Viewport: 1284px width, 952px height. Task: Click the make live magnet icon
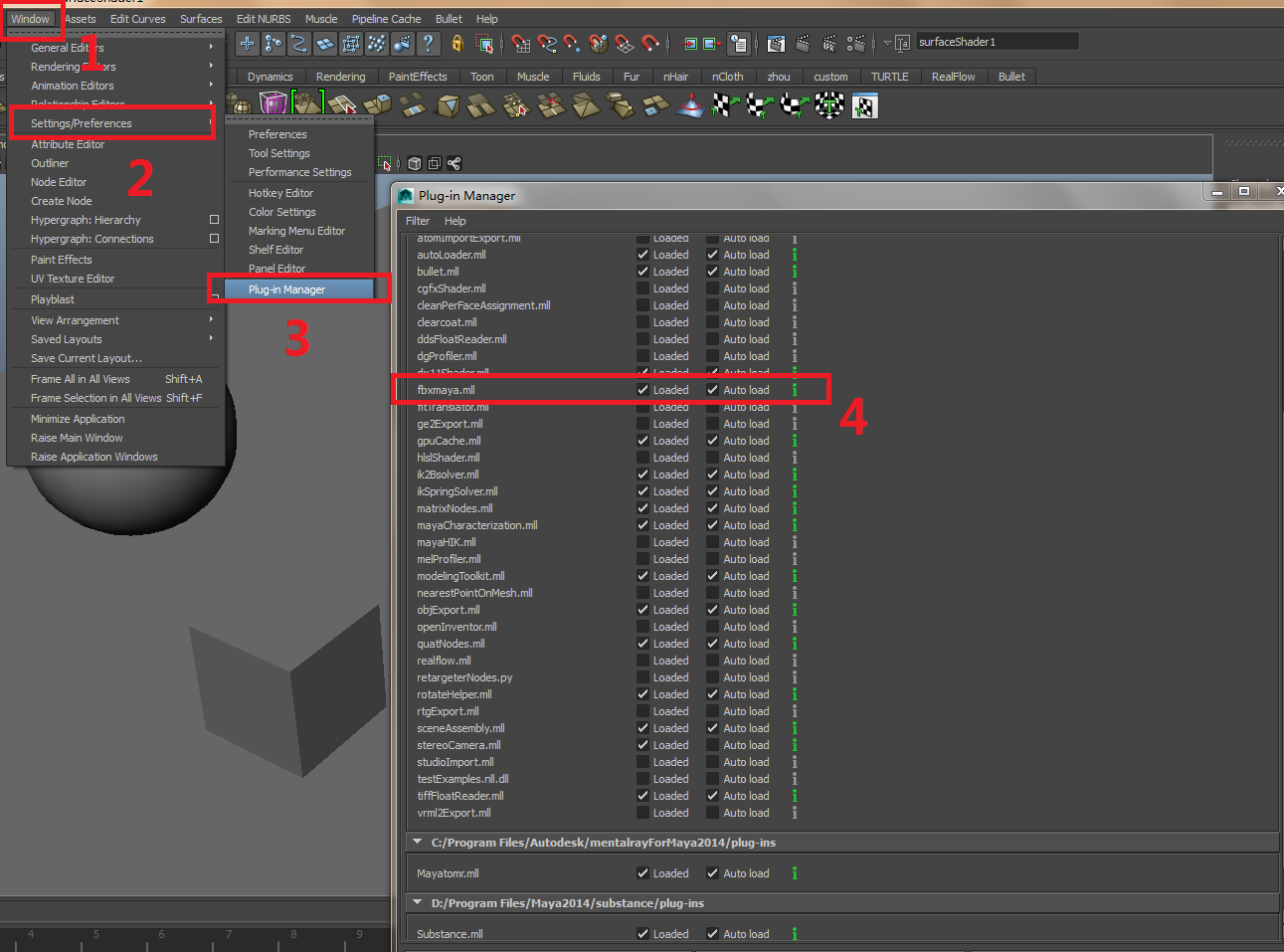tap(649, 43)
